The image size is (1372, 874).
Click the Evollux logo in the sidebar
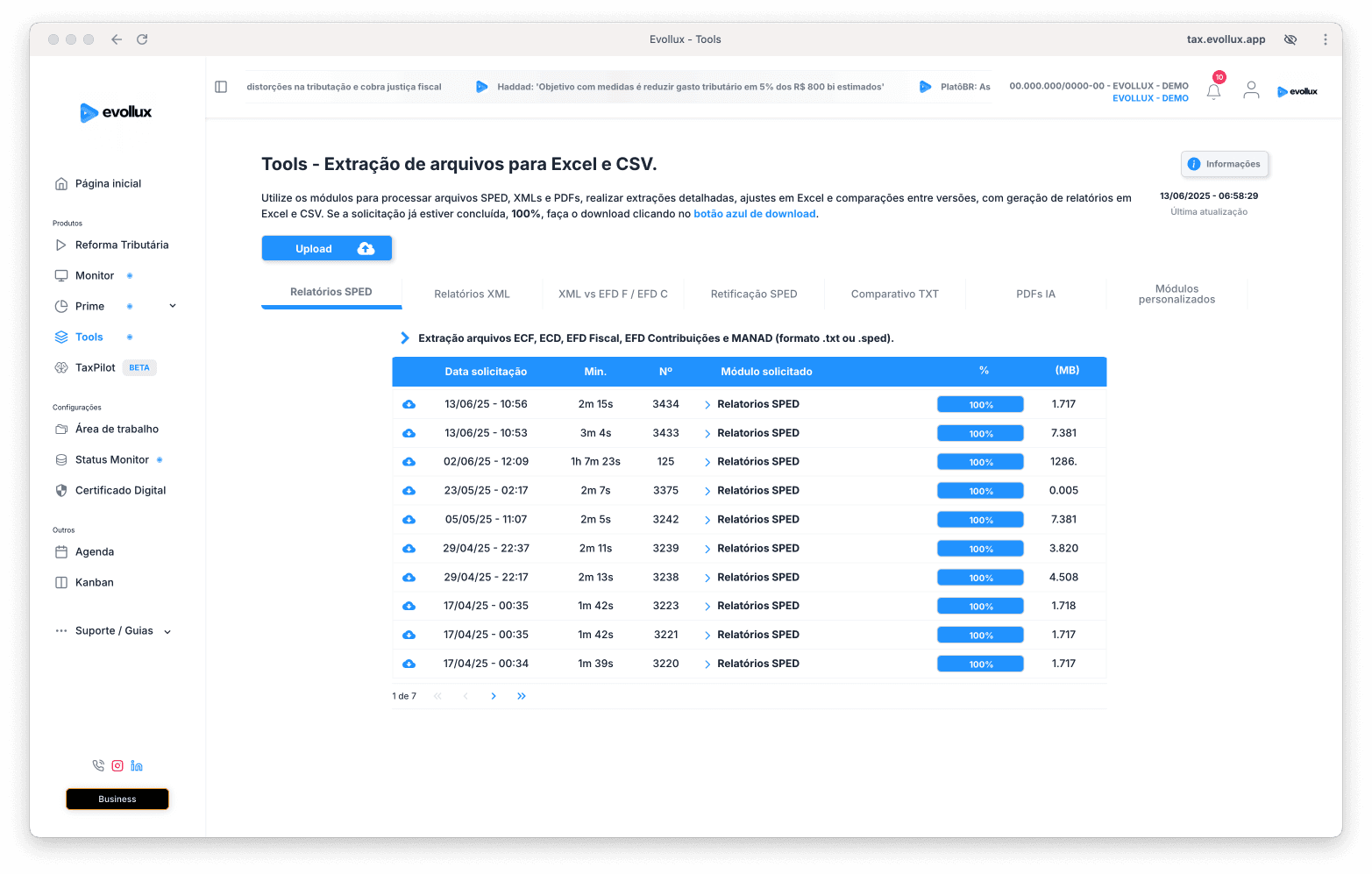(x=117, y=112)
